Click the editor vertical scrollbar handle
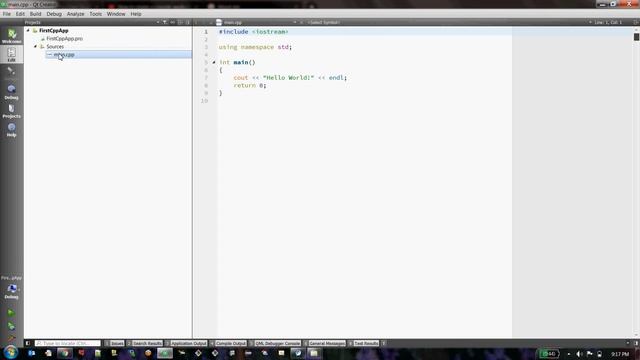The height and width of the screenshot is (360, 640). (636, 37)
